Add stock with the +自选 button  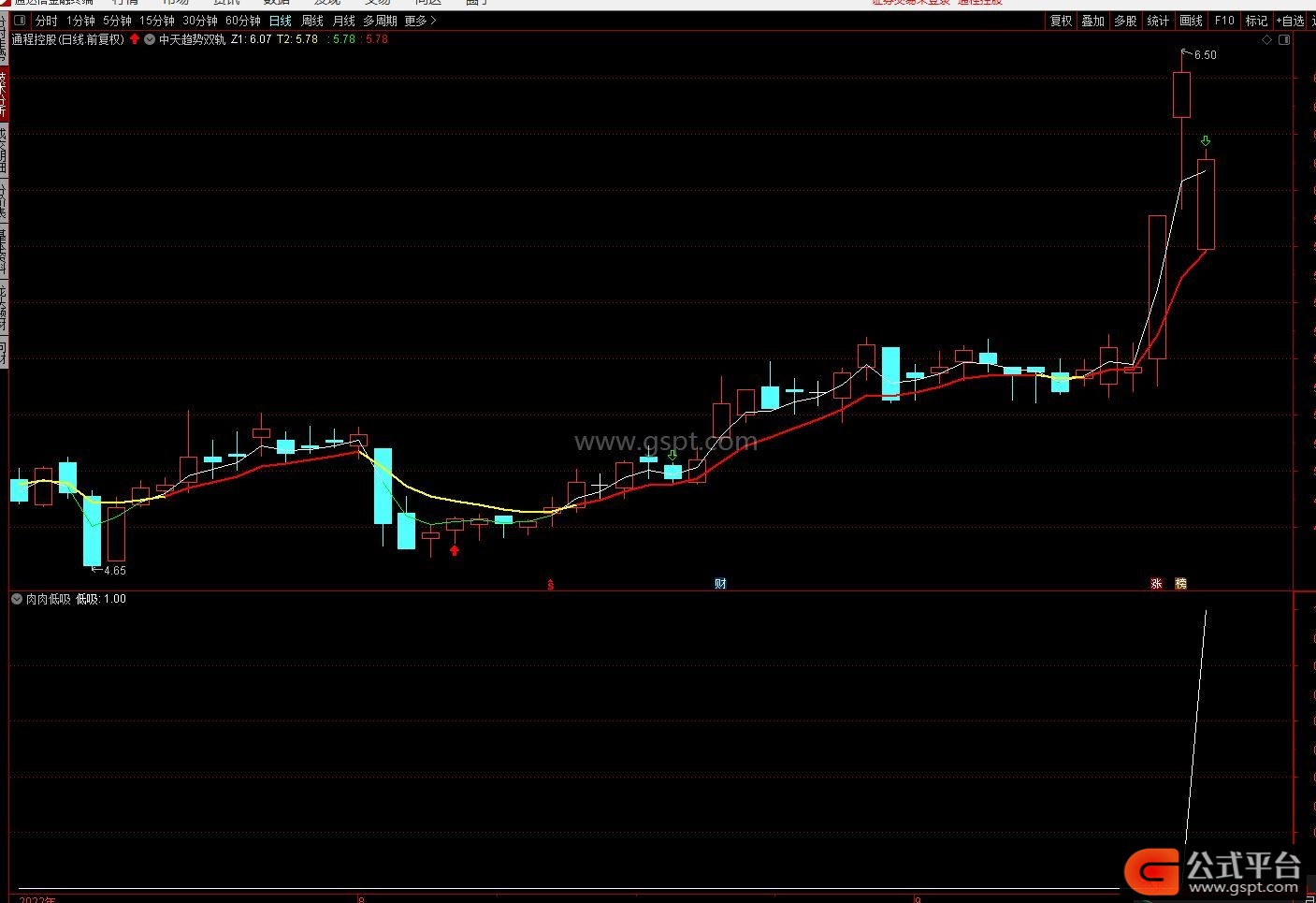(x=1291, y=21)
